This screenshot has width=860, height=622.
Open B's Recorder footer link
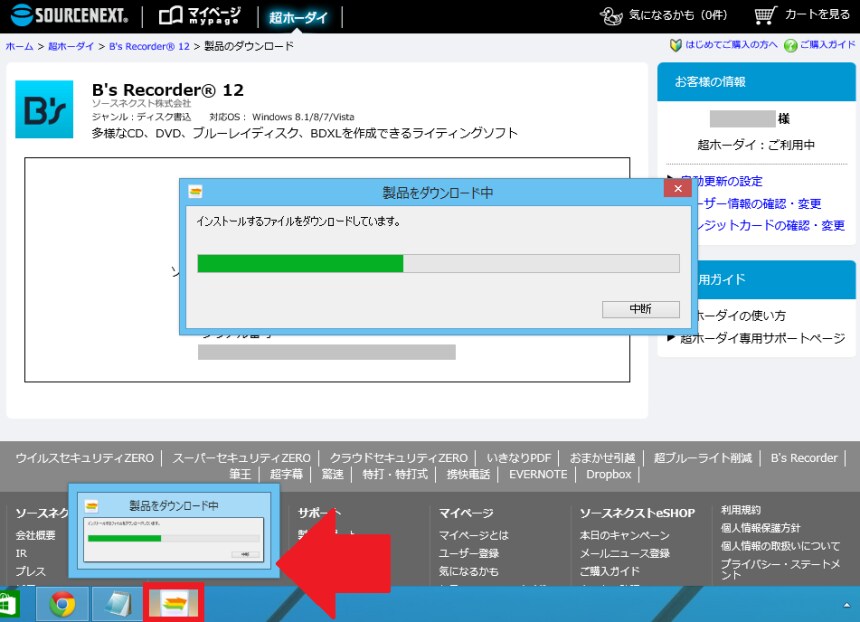(804, 458)
